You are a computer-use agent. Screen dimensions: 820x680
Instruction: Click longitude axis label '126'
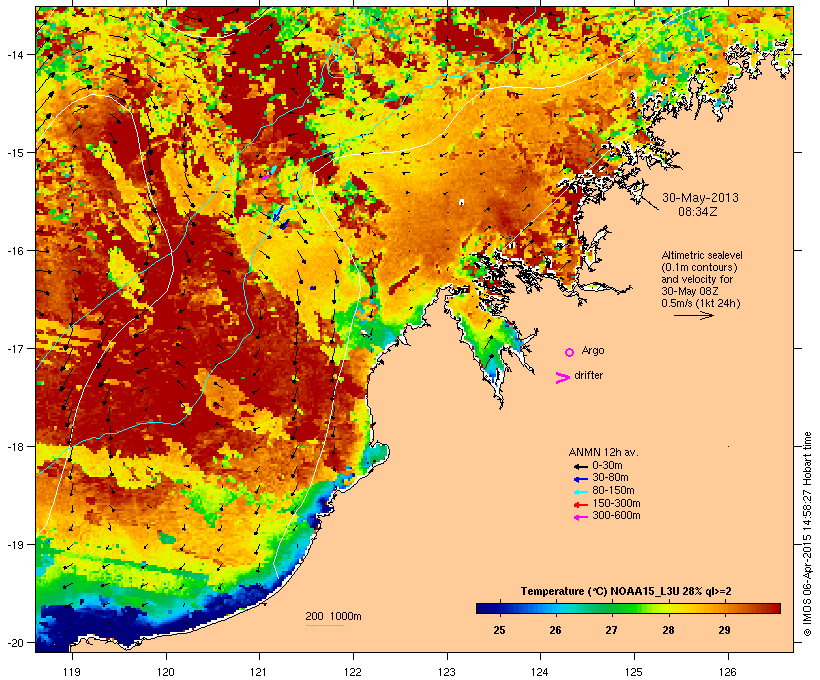pyautogui.click(x=727, y=672)
